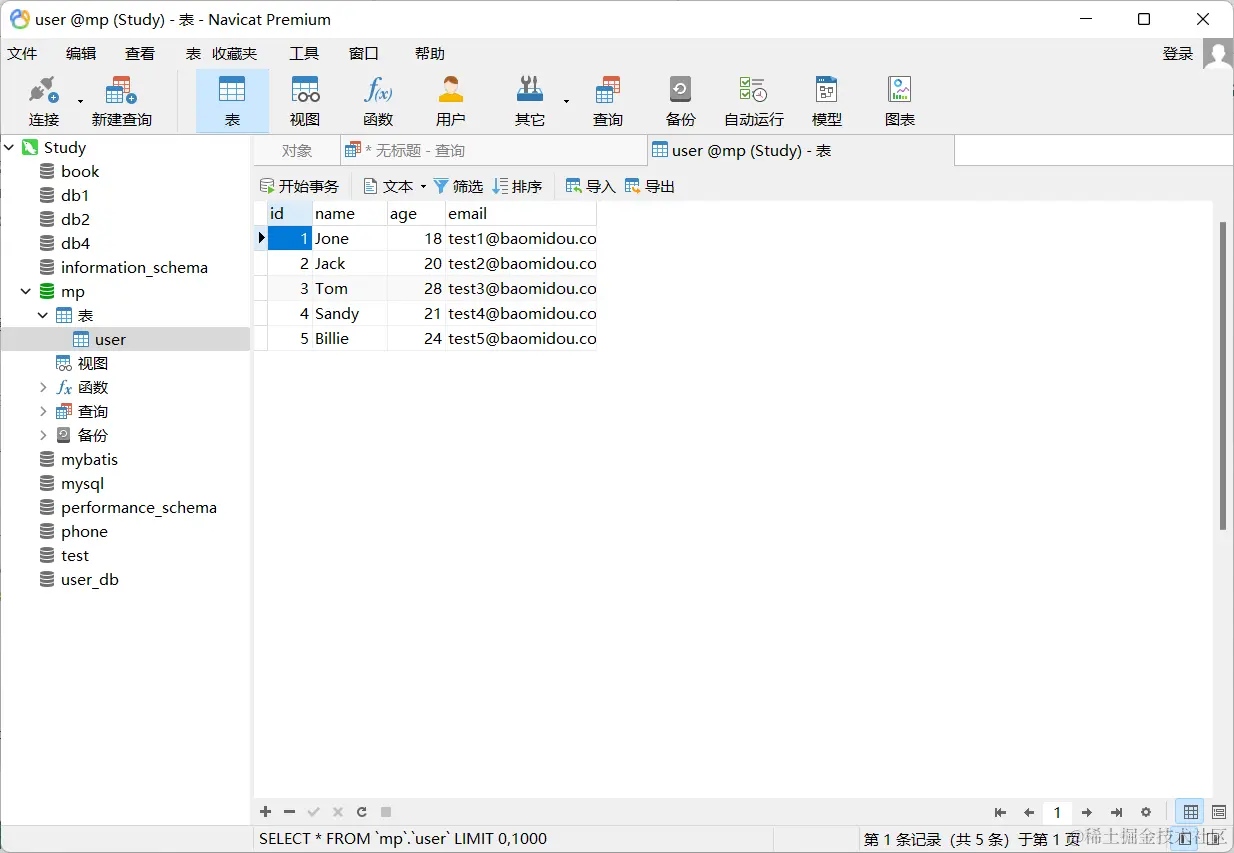Image resolution: width=1234 pixels, height=853 pixels.
Task: Click 登录 login link
Action: pyautogui.click(x=1178, y=54)
